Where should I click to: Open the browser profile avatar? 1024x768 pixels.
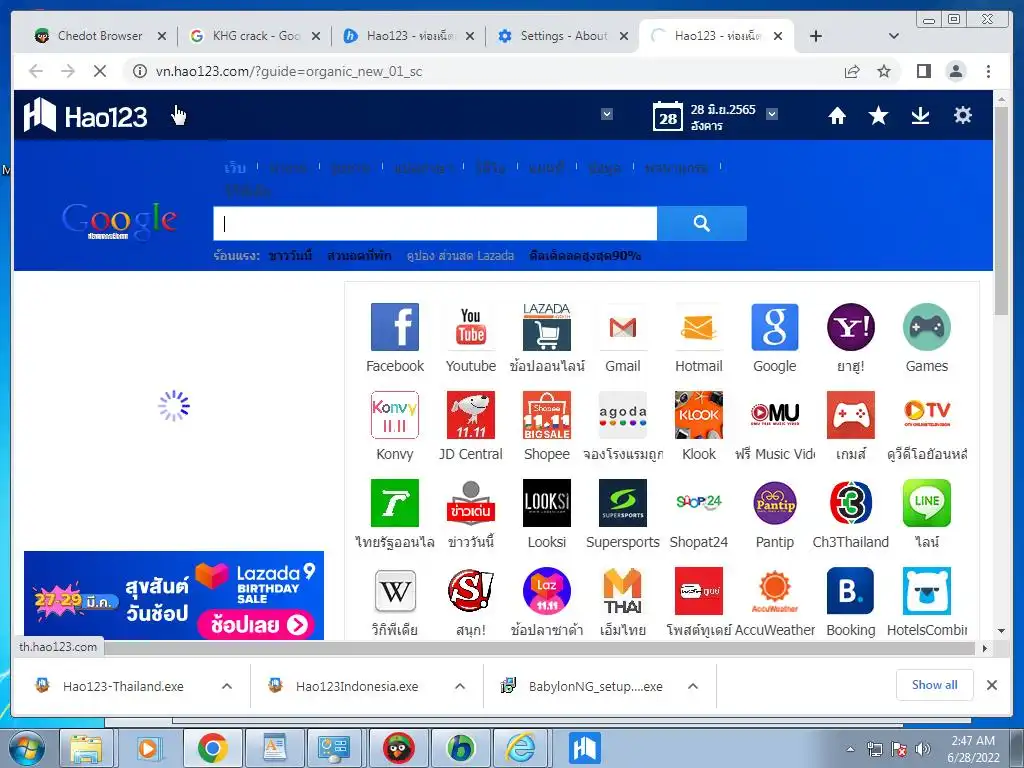tap(955, 71)
